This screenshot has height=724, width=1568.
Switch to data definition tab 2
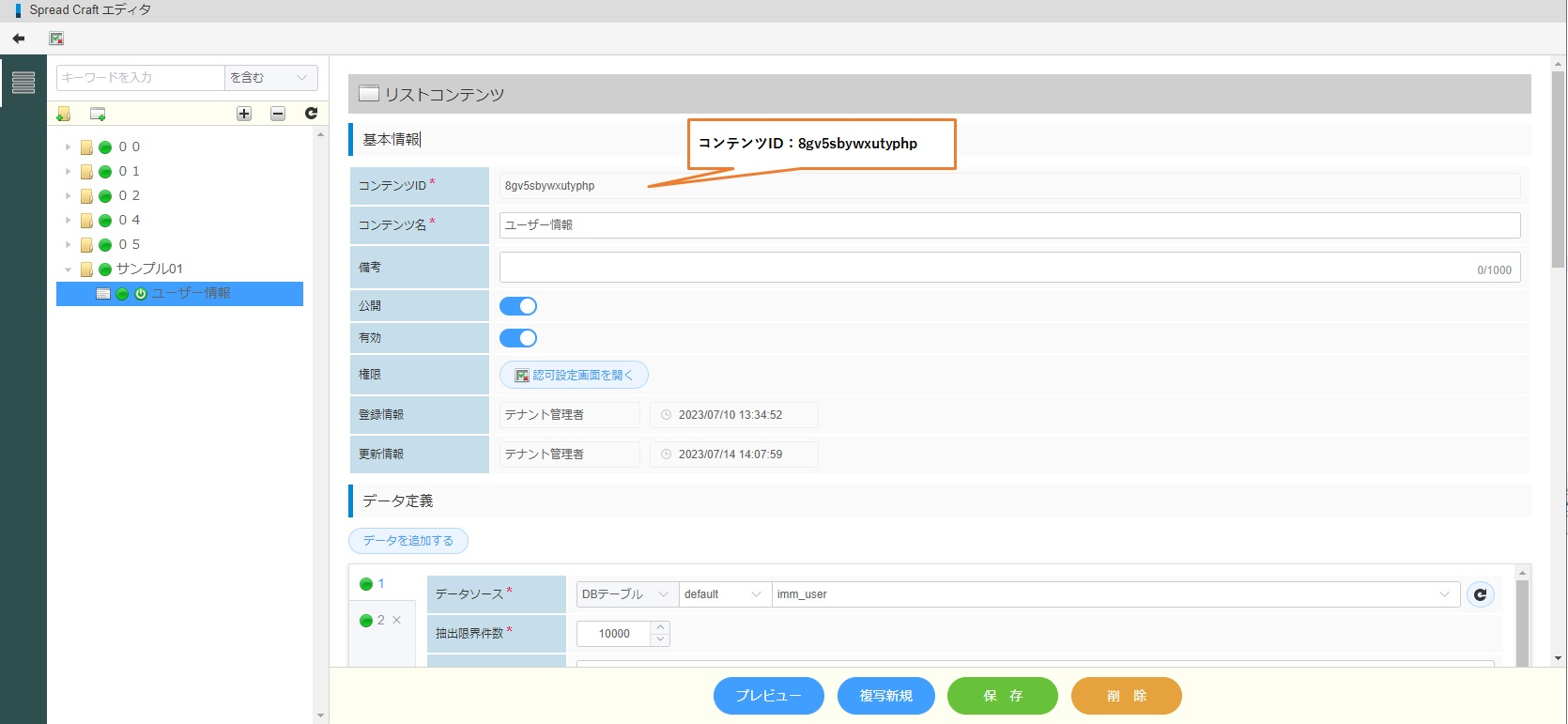pyautogui.click(x=375, y=621)
